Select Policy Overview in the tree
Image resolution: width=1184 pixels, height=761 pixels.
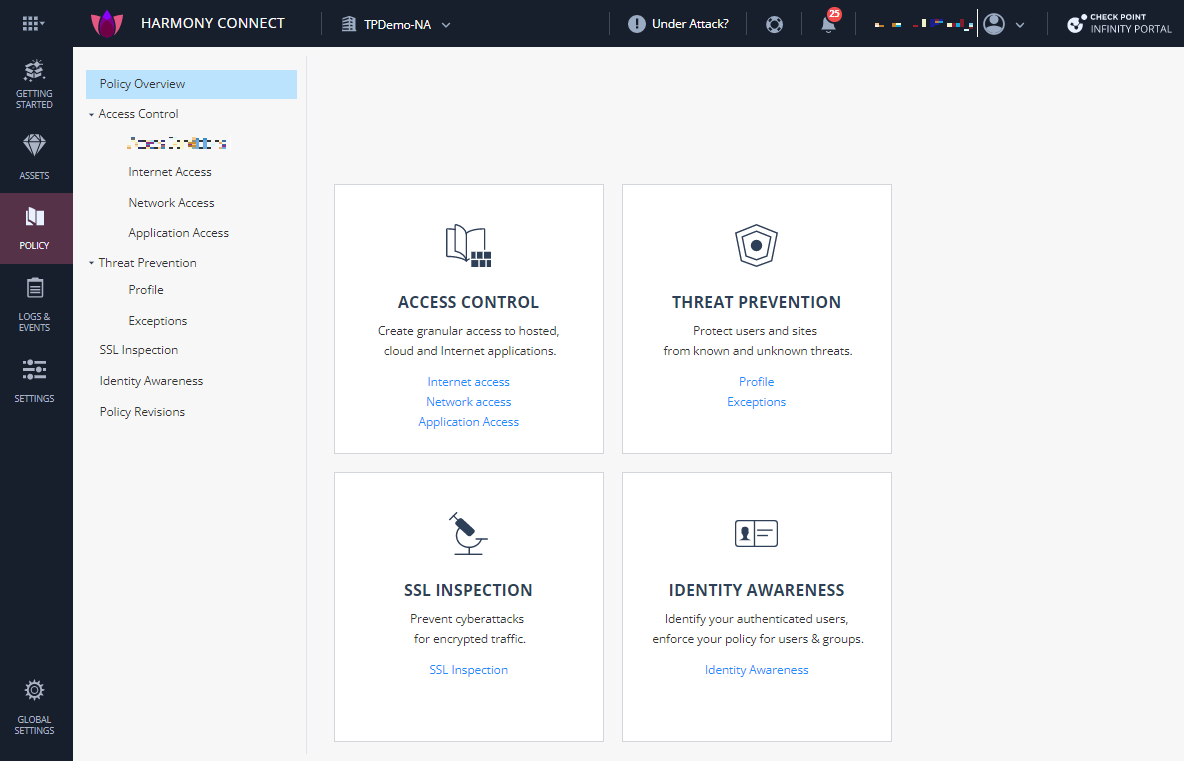191,84
